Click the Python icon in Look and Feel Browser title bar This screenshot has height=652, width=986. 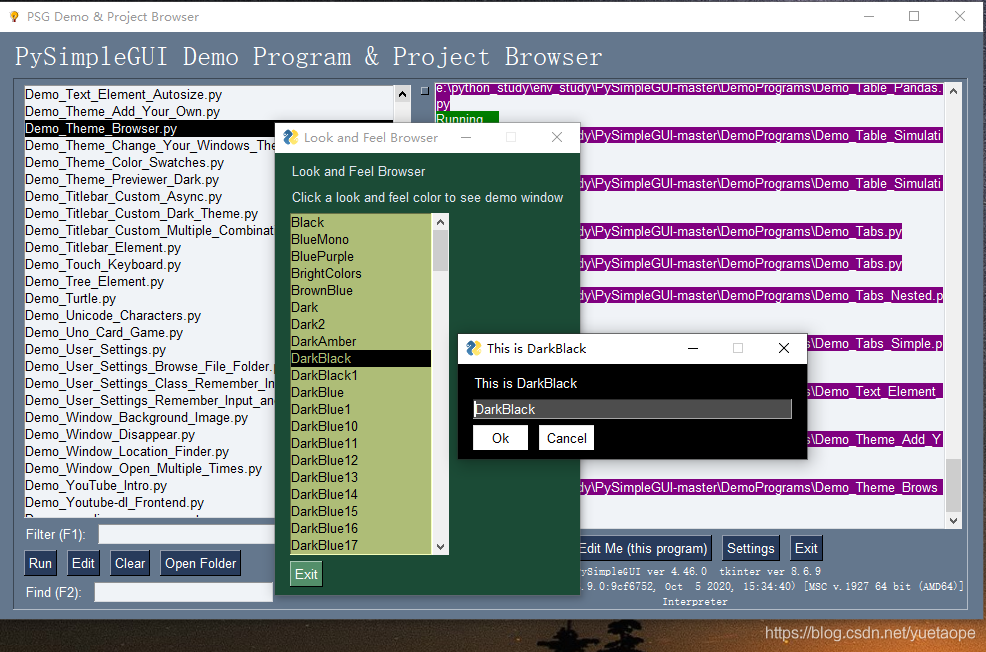click(x=291, y=137)
